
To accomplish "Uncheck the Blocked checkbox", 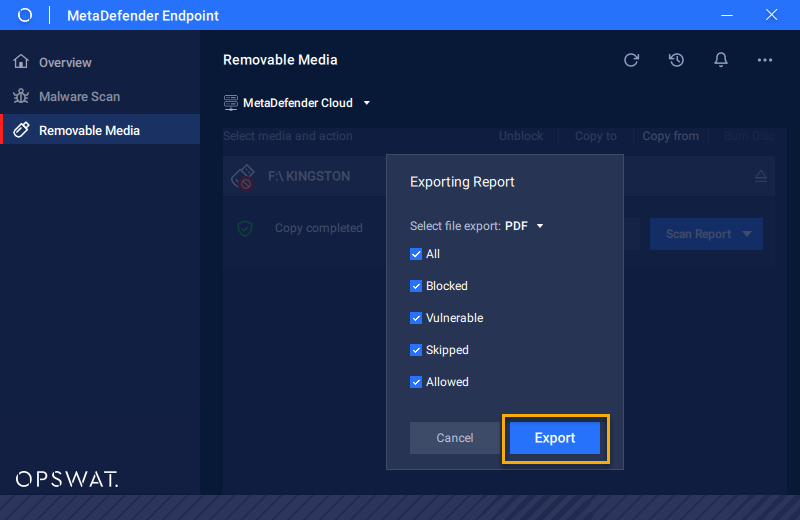I will coord(416,286).
